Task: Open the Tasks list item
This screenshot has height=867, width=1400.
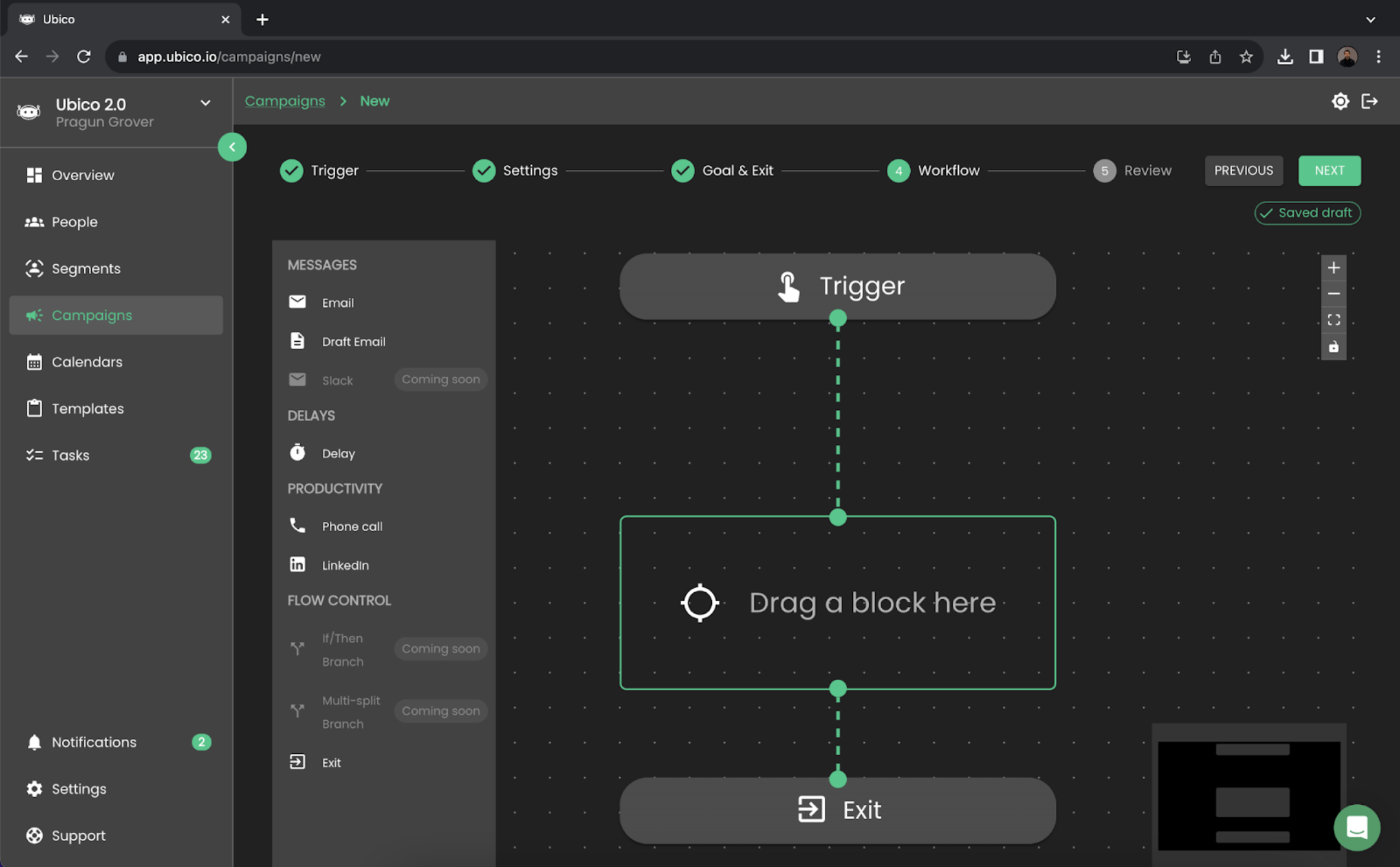Action: (x=116, y=455)
